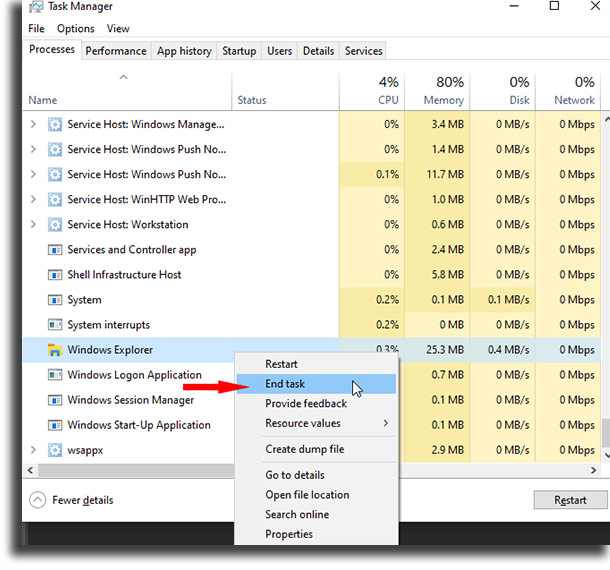Expand Service Host: WinHTTP Web Pro... row
The width and height of the screenshot is (610, 570).
(33, 200)
